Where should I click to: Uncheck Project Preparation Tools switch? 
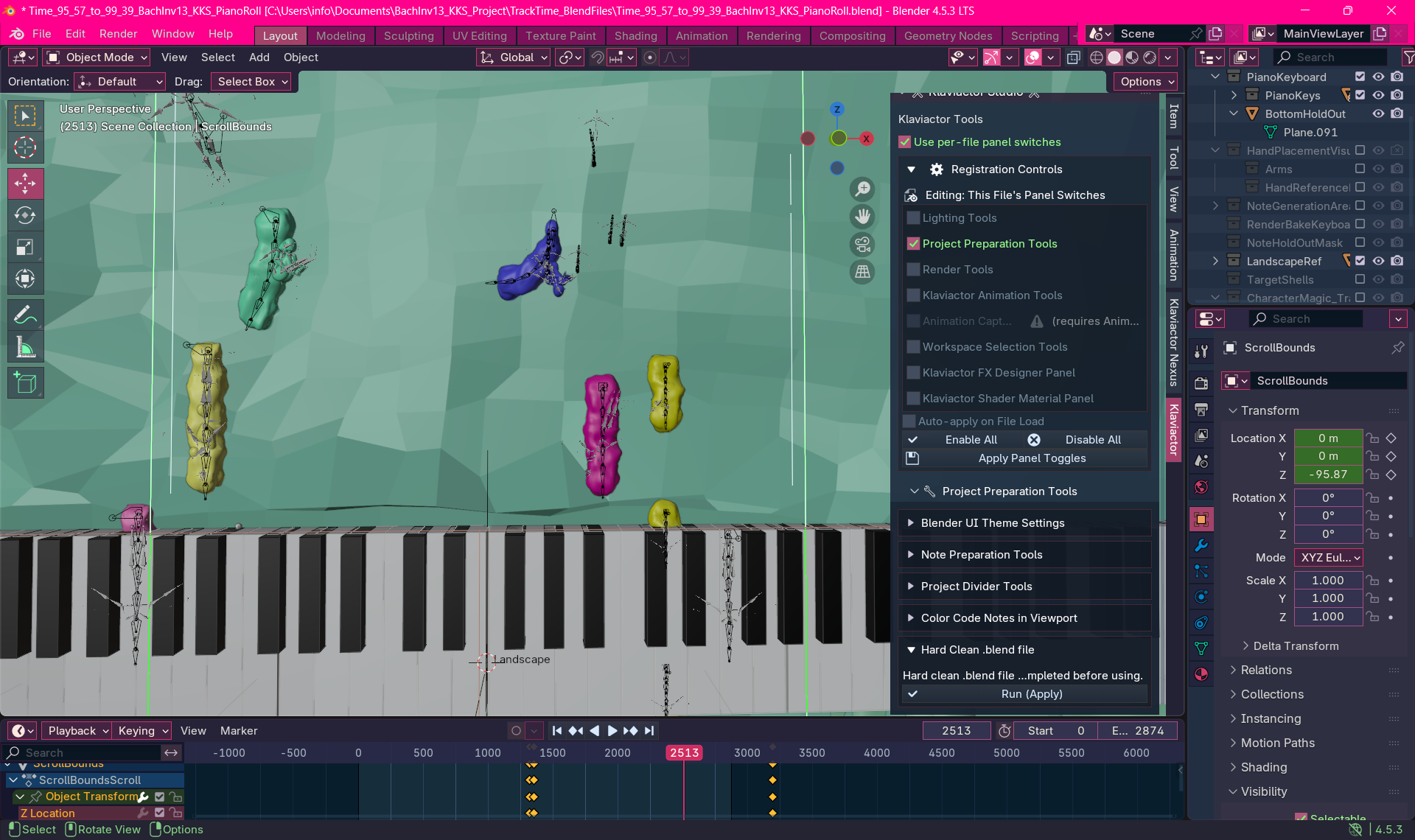tap(913, 244)
